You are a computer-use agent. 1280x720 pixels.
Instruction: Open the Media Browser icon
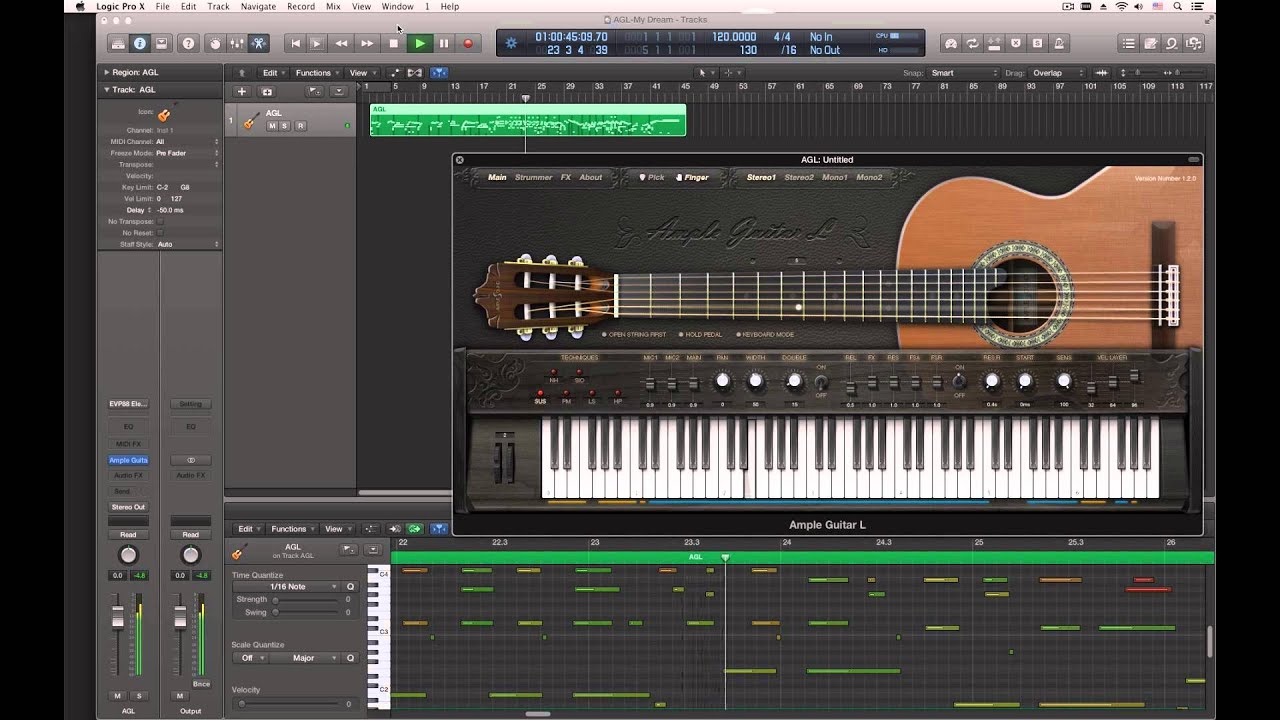pyautogui.click(x=1194, y=43)
